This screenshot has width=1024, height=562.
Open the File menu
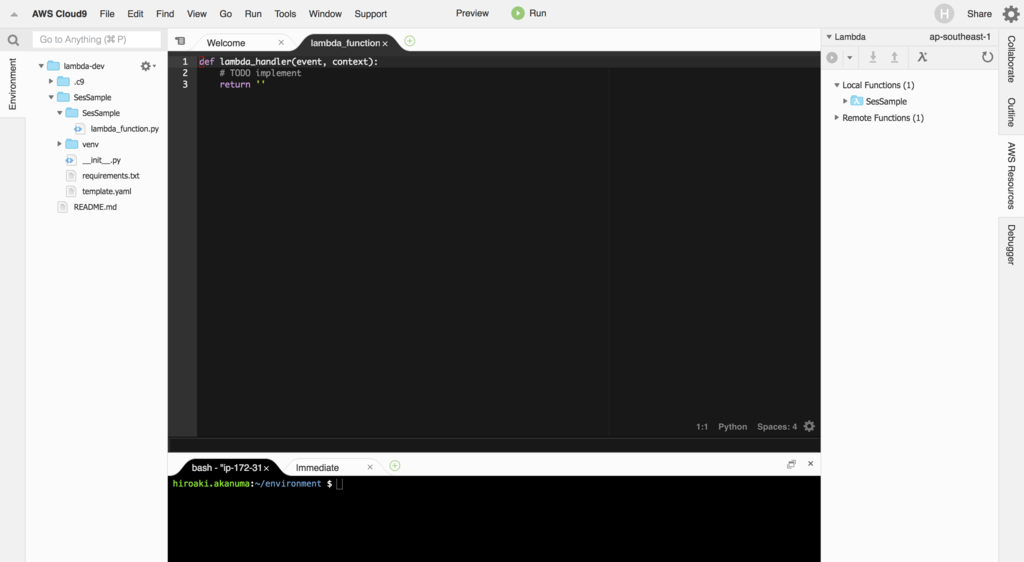(x=107, y=14)
